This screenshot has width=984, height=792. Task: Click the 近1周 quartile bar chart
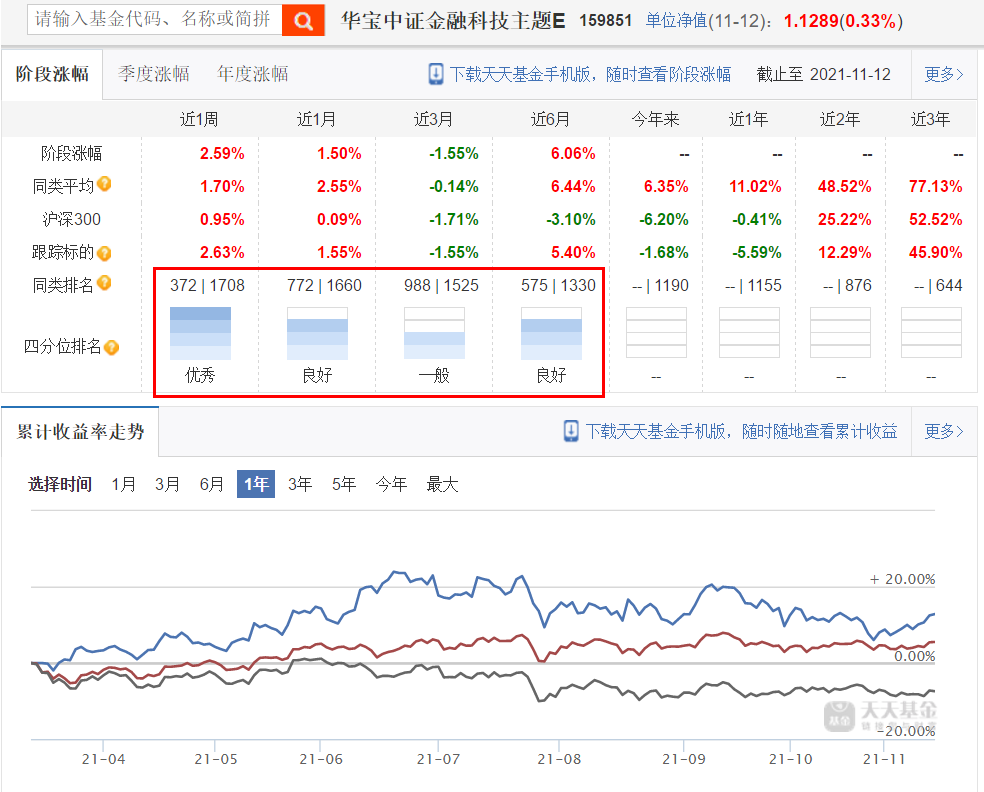point(200,333)
